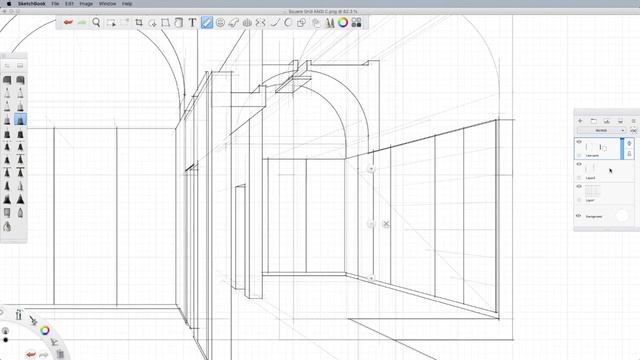Toggle visibility of the third grid layer
The width and height of the screenshot is (640, 360).
click(579, 187)
